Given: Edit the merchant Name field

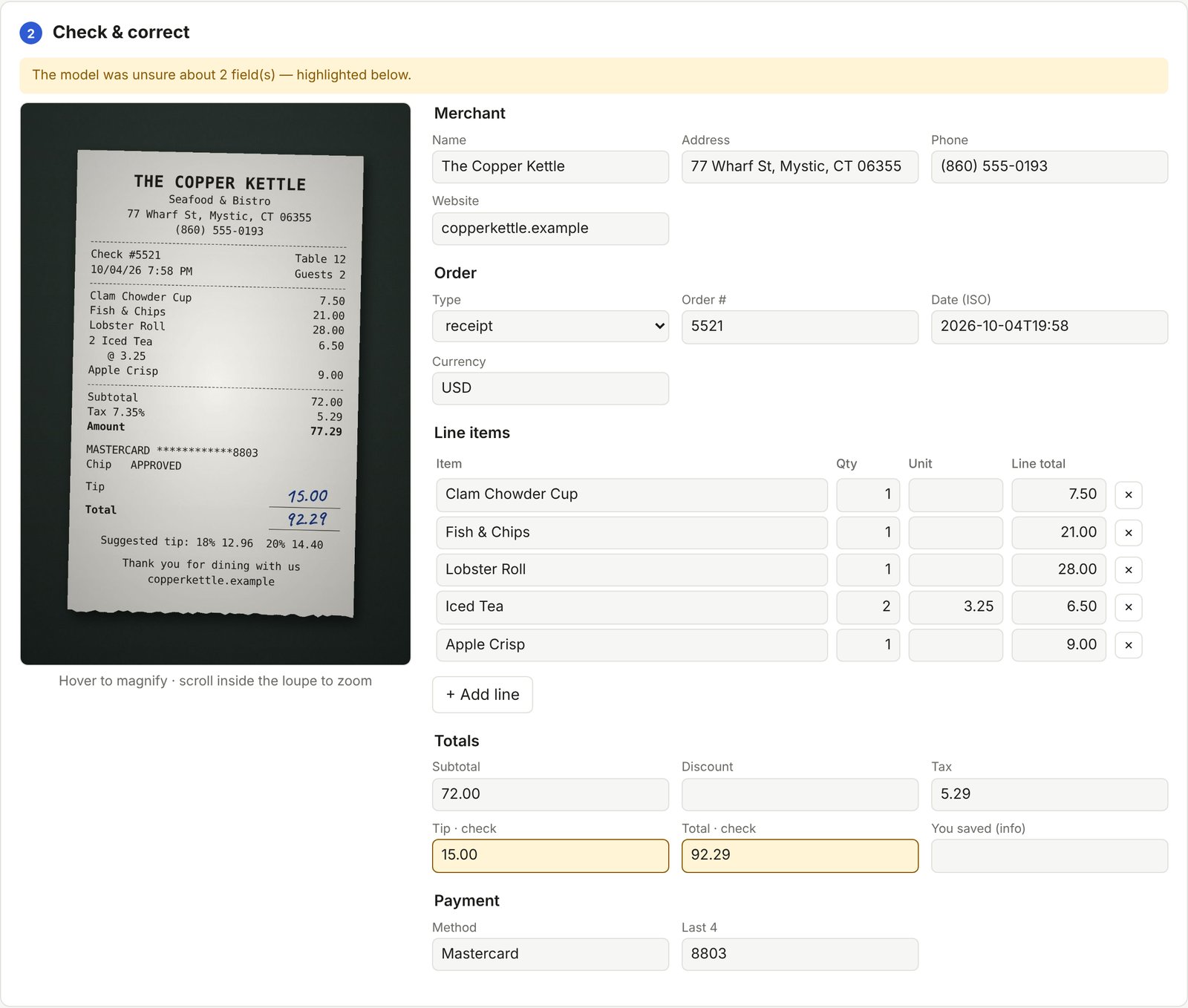Looking at the screenshot, I should pos(550,167).
